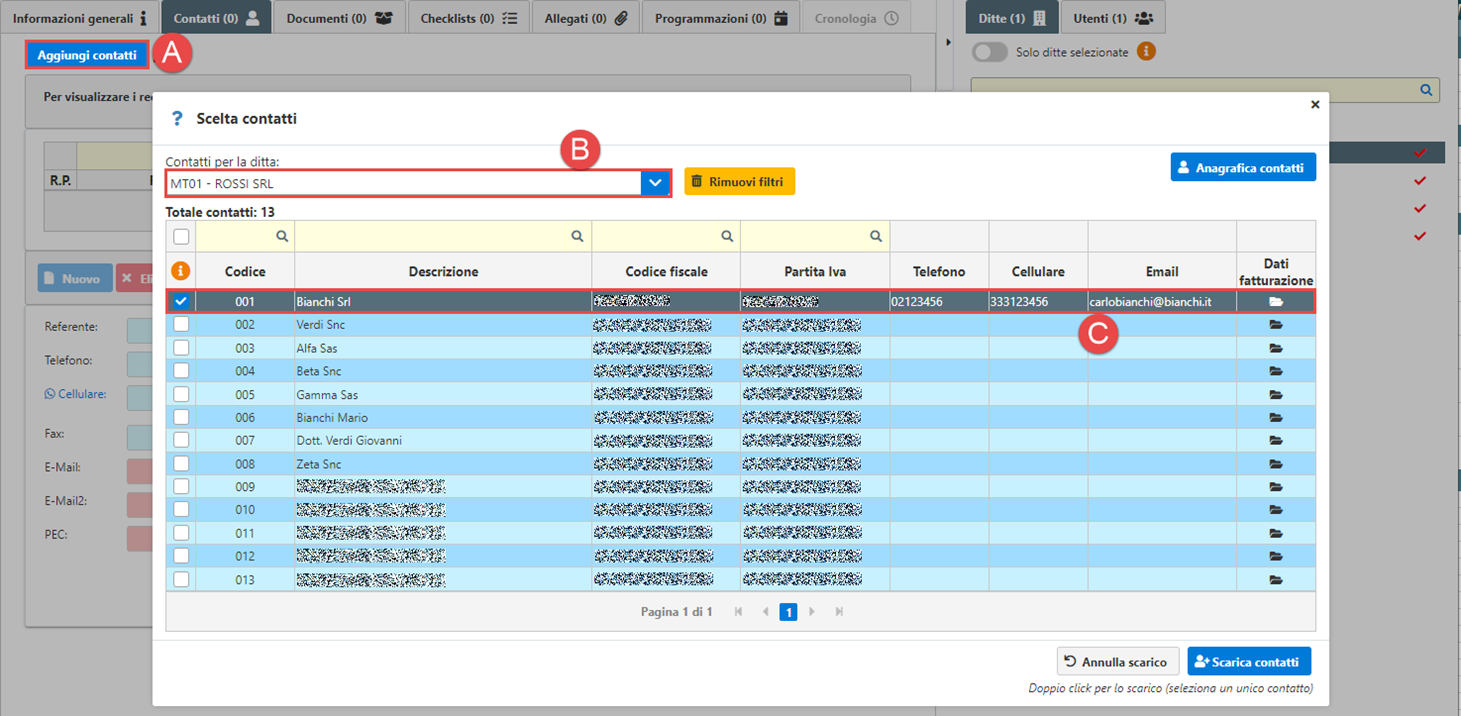This screenshot has width=1461, height=716.
Task: Check the checkbox for contact 006 Bianchi Mario
Action: point(181,417)
